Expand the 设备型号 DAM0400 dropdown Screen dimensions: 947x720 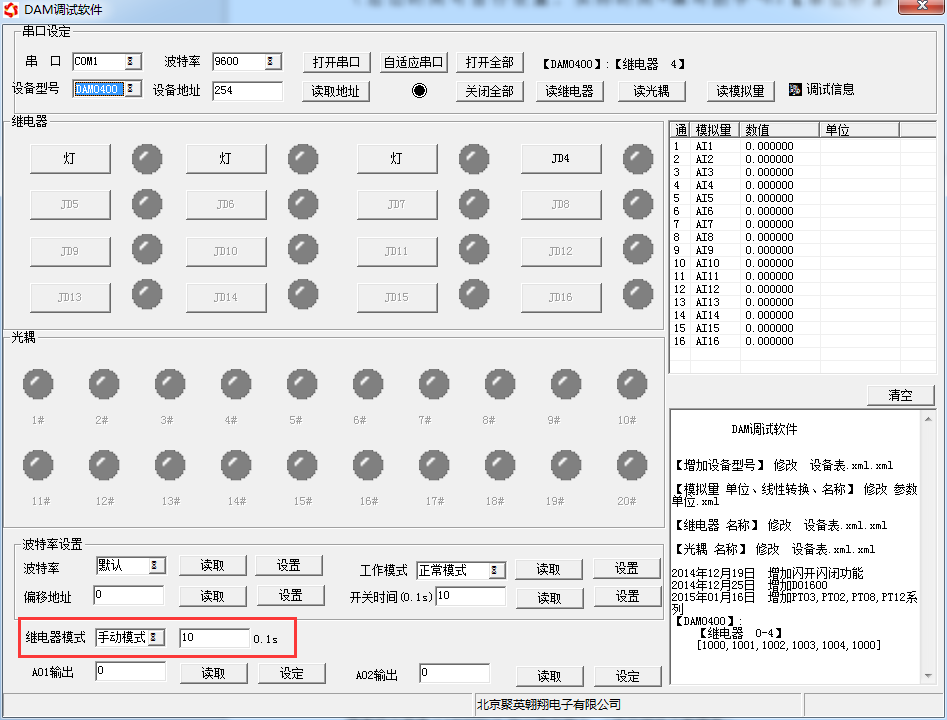click(130, 89)
